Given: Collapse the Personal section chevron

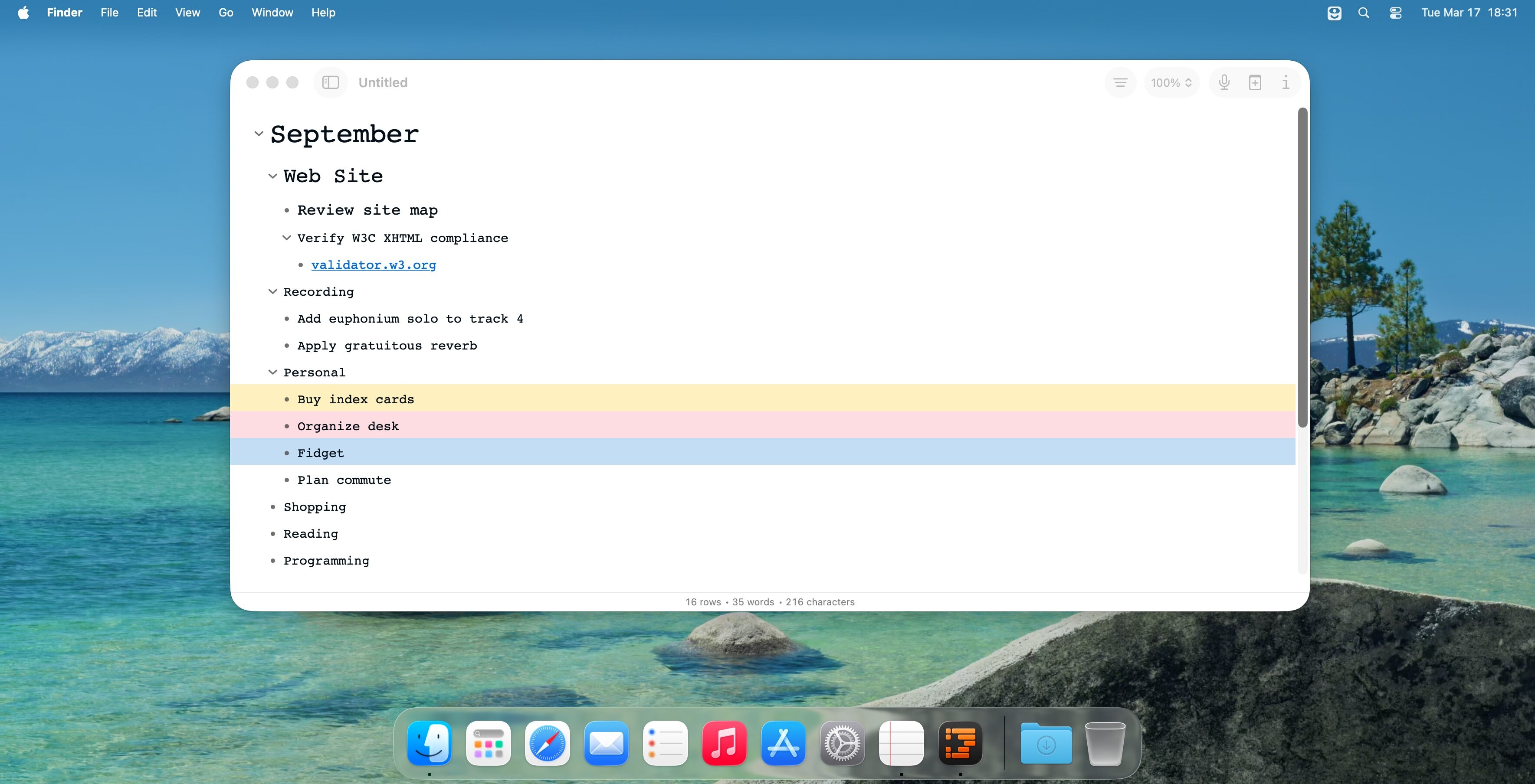Looking at the screenshot, I should 272,372.
